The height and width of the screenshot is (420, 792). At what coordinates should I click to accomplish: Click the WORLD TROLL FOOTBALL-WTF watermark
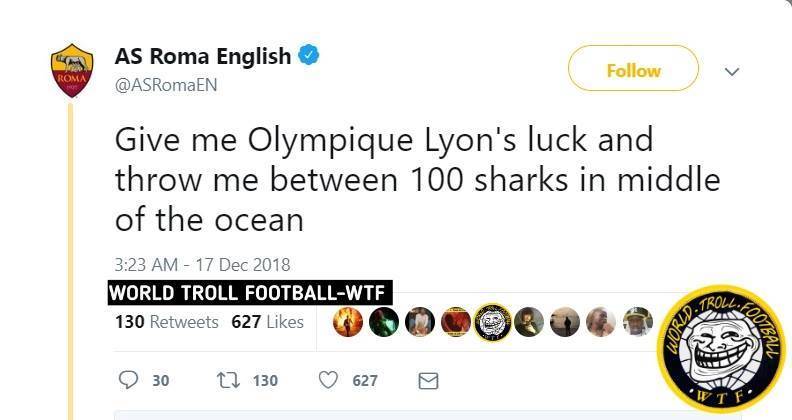[x=250, y=294]
